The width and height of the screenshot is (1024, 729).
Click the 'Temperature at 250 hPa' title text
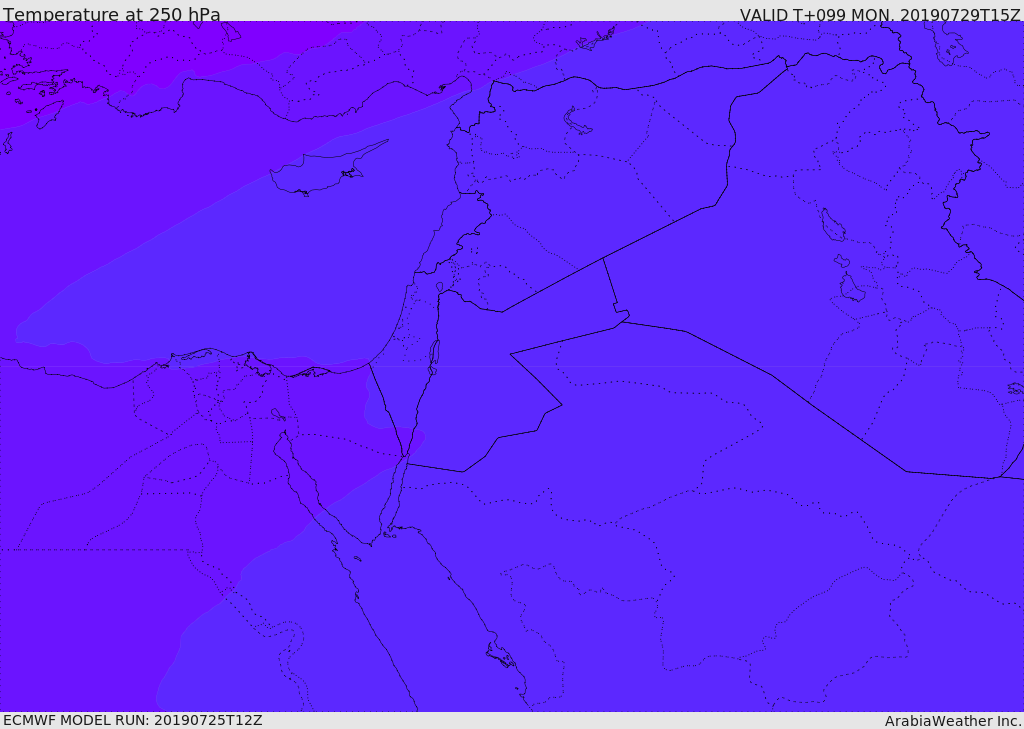(112, 14)
